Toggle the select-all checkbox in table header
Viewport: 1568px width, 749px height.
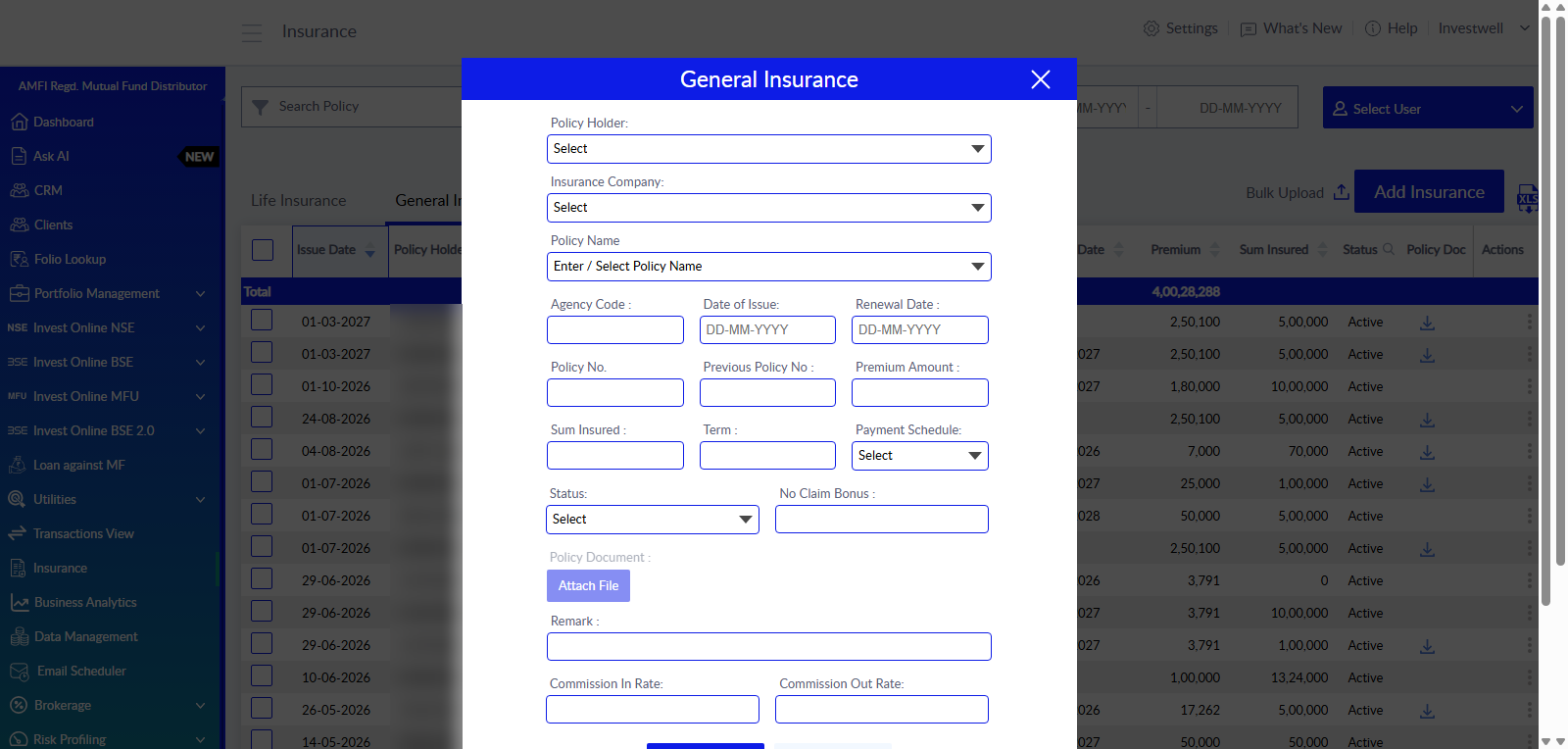[x=263, y=250]
